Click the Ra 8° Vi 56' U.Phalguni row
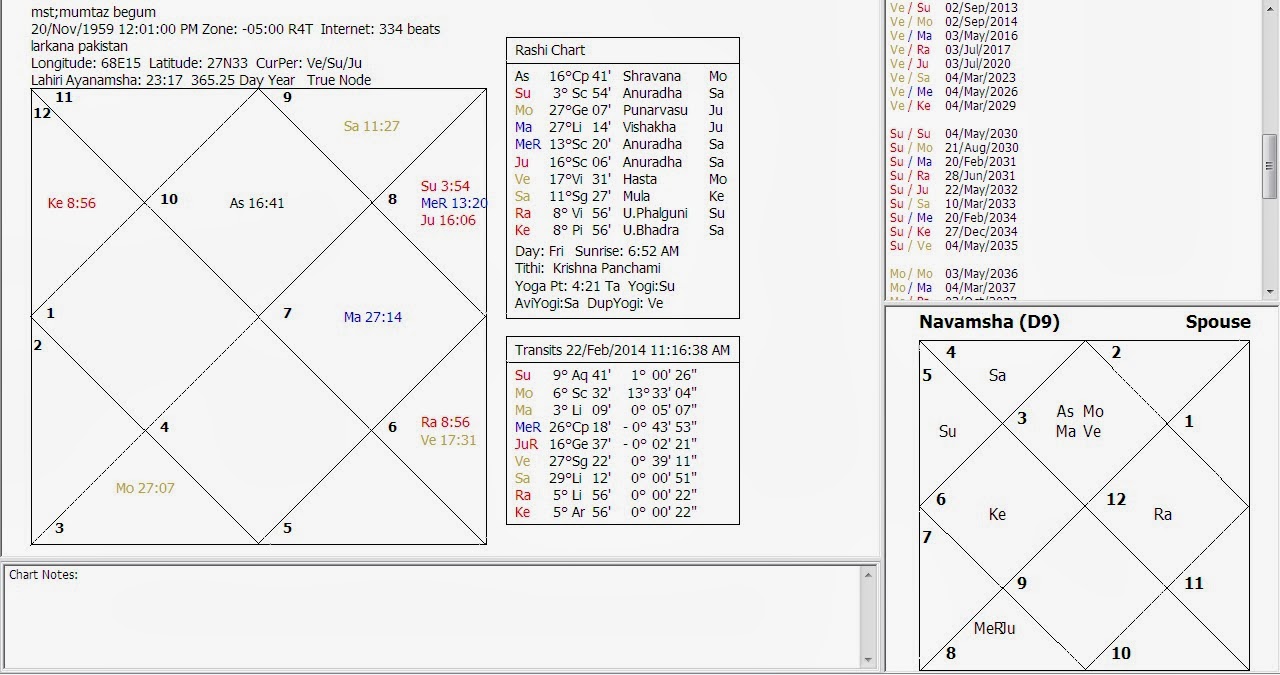This screenshot has height=675, width=1280. click(621, 213)
